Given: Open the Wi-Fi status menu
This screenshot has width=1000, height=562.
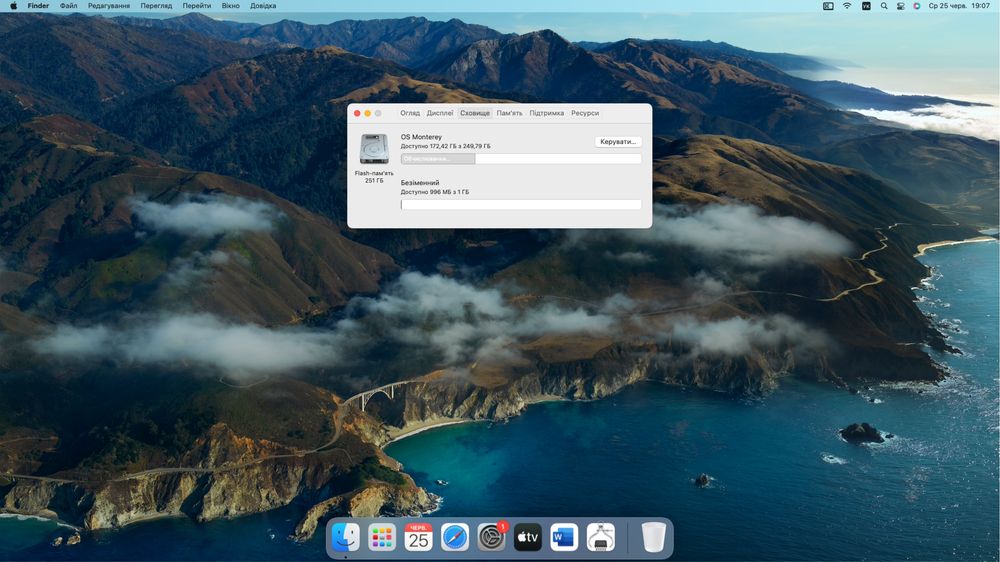Looking at the screenshot, I should click(847, 6).
